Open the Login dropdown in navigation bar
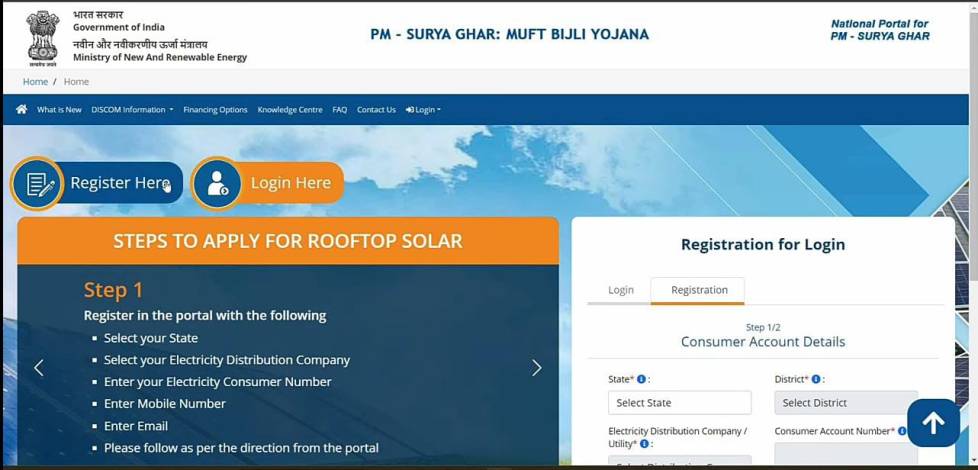This screenshot has height=470, width=978. point(423,110)
